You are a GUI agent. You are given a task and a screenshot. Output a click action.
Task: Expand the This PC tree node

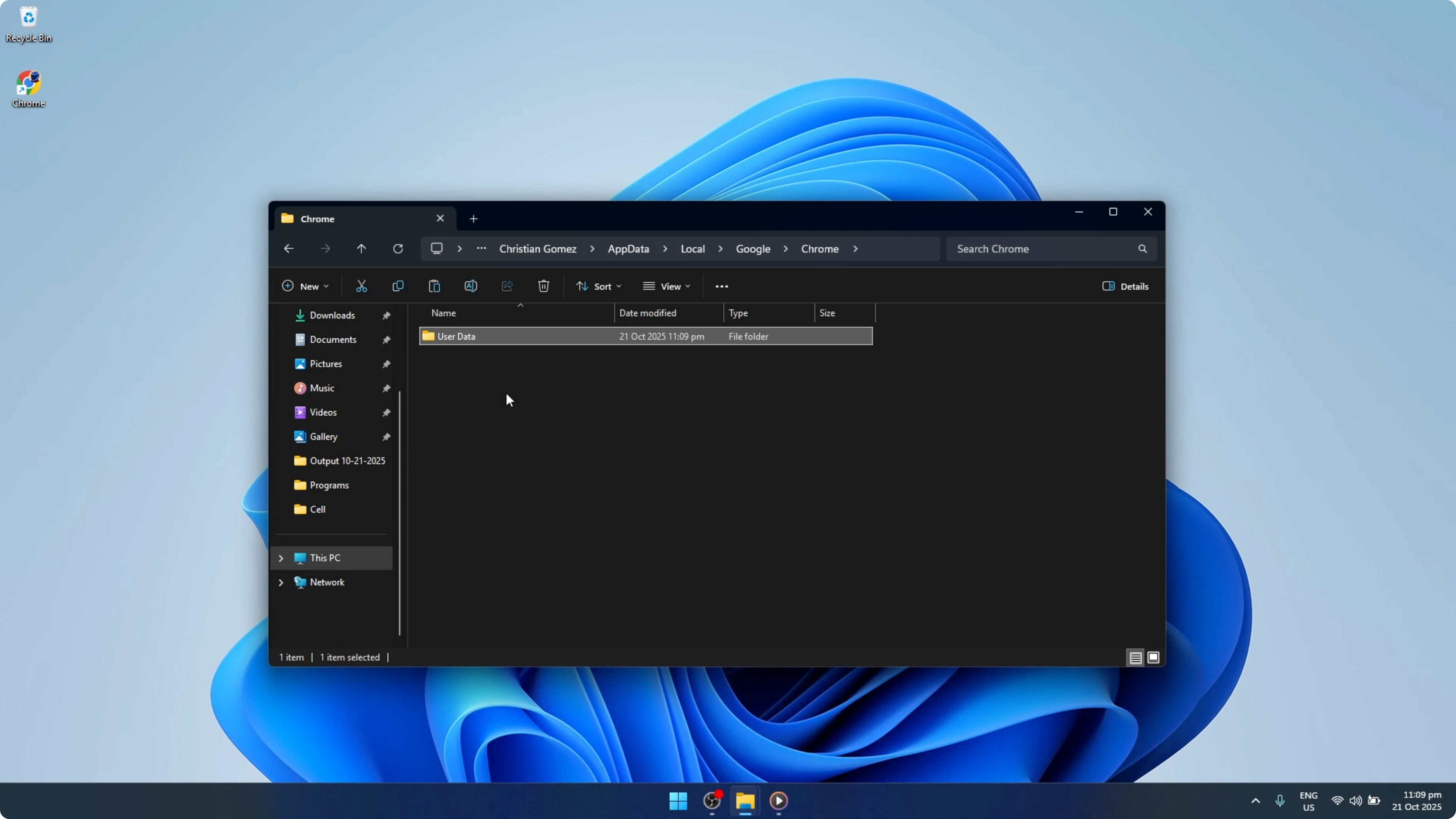click(x=281, y=558)
